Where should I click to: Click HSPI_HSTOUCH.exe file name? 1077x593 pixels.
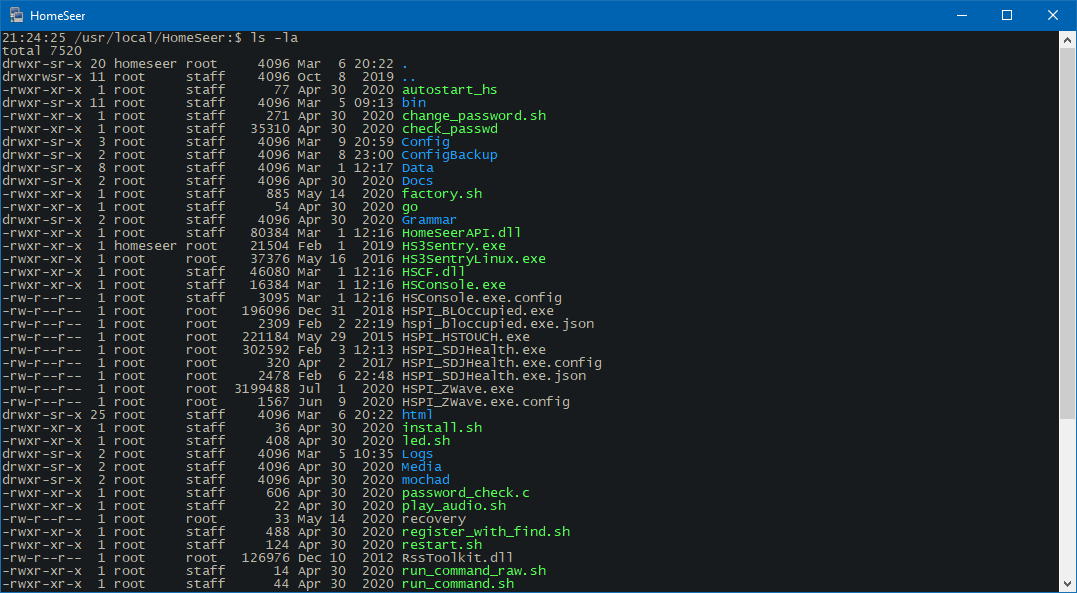(x=466, y=337)
